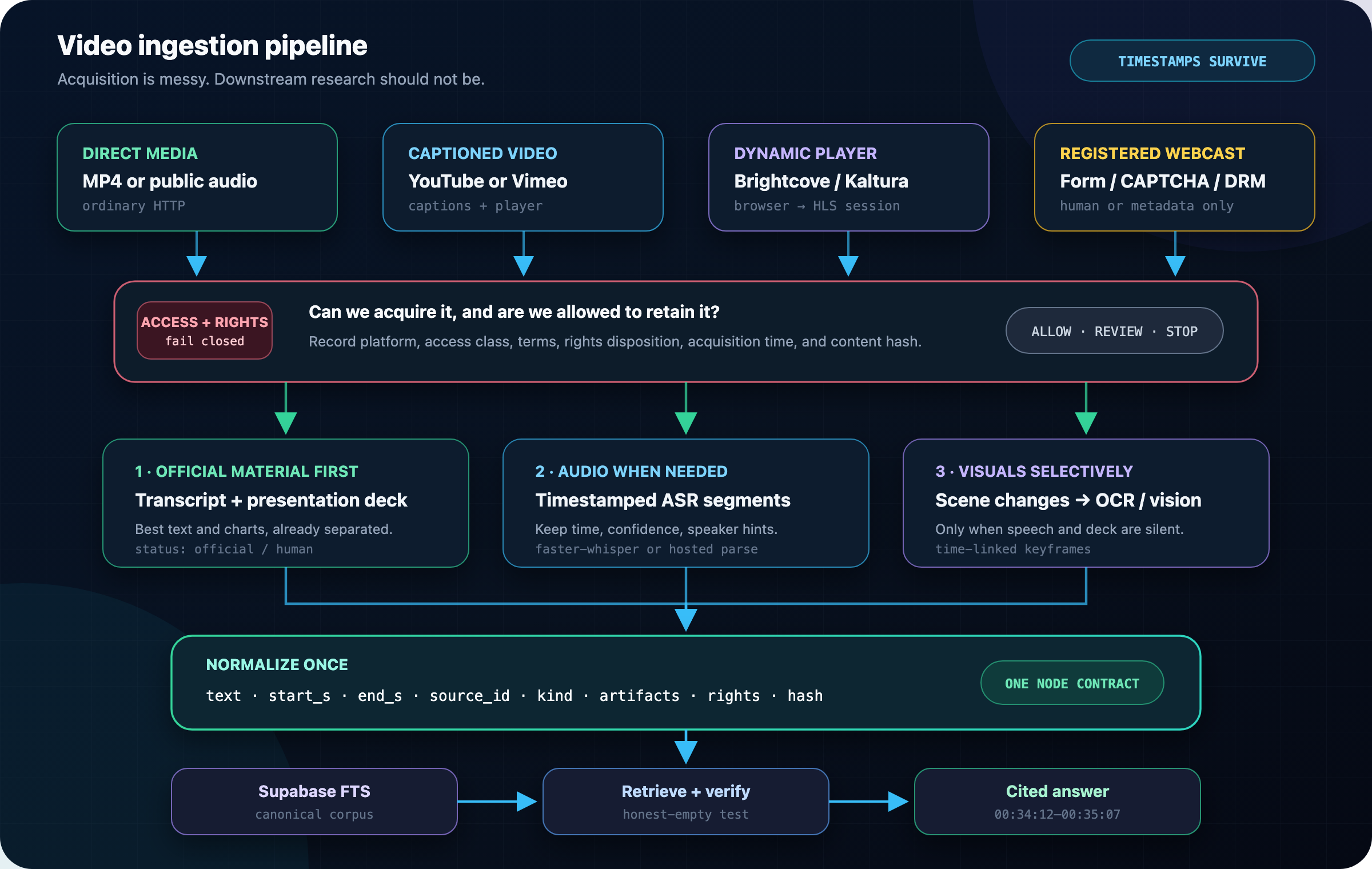Click REVIEW in the disposition pill
The height and width of the screenshot is (869, 1372).
[1118, 332]
